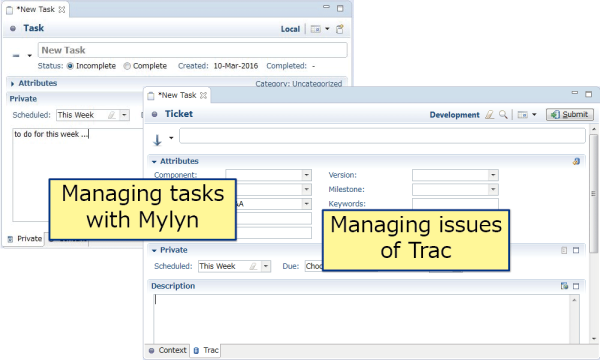Click notes icon in Ticket Private section header
Image resolution: width=600 pixels, height=360 pixels.
click(564, 250)
